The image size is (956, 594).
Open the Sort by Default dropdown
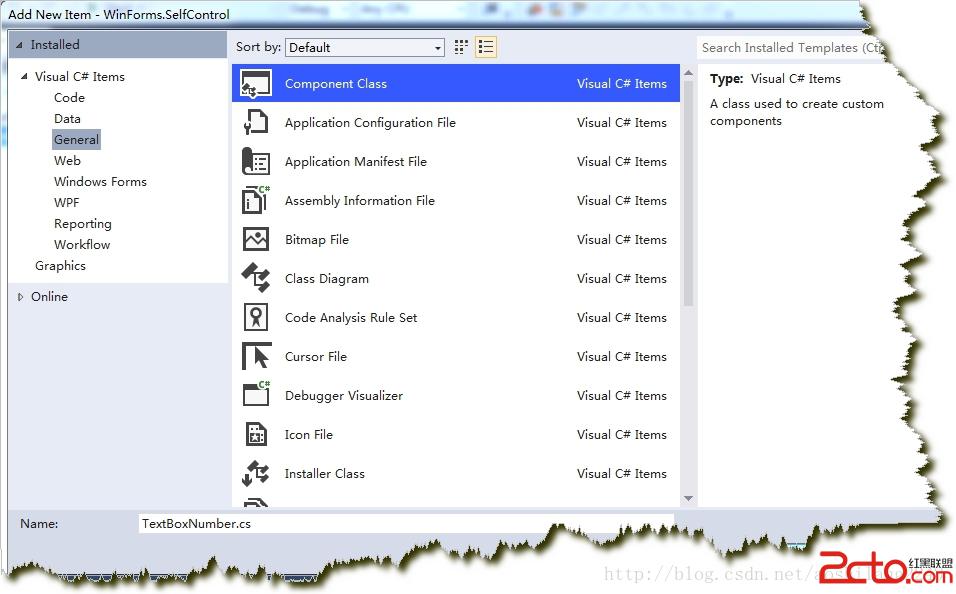tap(365, 48)
